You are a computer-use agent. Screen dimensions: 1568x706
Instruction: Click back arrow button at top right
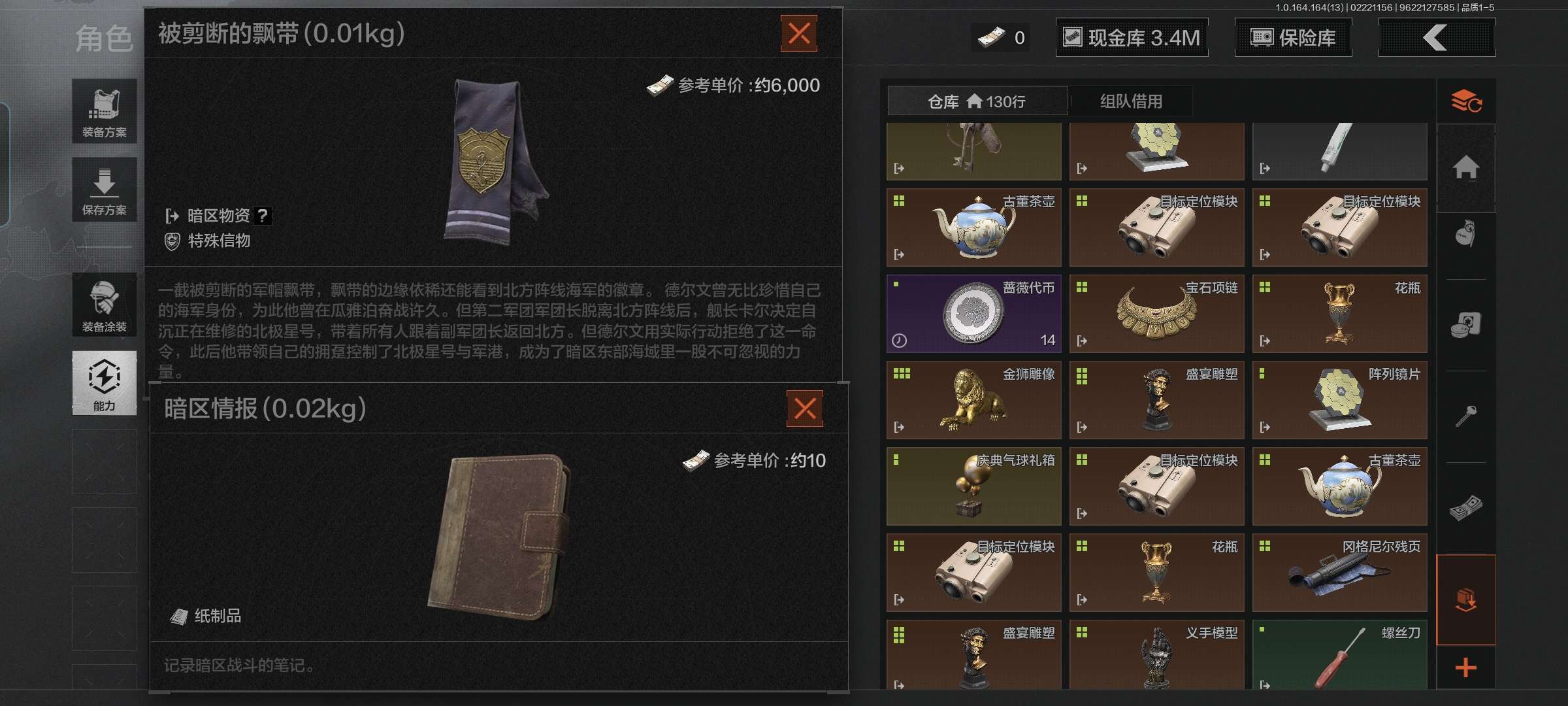click(x=1437, y=38)
